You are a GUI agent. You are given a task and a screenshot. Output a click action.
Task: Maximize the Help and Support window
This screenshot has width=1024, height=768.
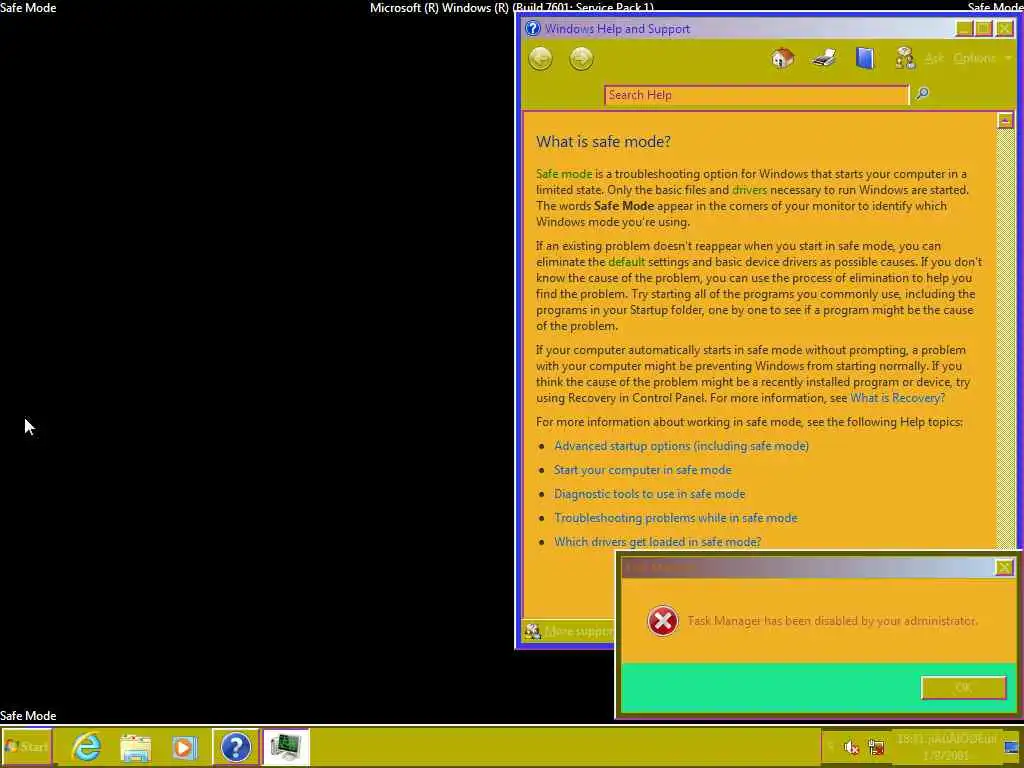[984, 28]
